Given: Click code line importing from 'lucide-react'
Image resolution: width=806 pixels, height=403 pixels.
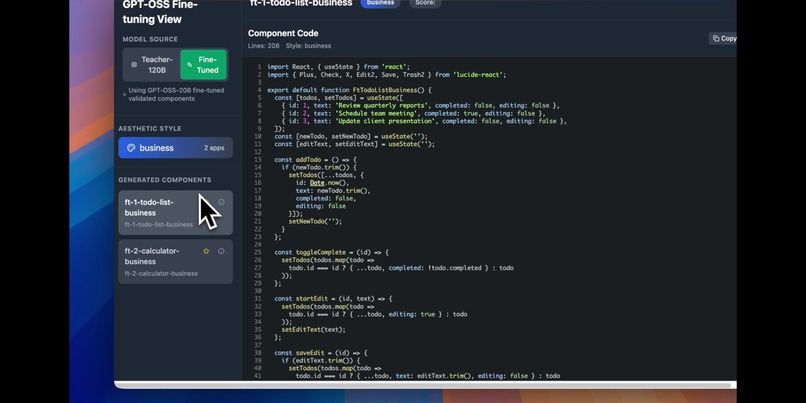Looking at the screenshot, I should coord(387,75).
